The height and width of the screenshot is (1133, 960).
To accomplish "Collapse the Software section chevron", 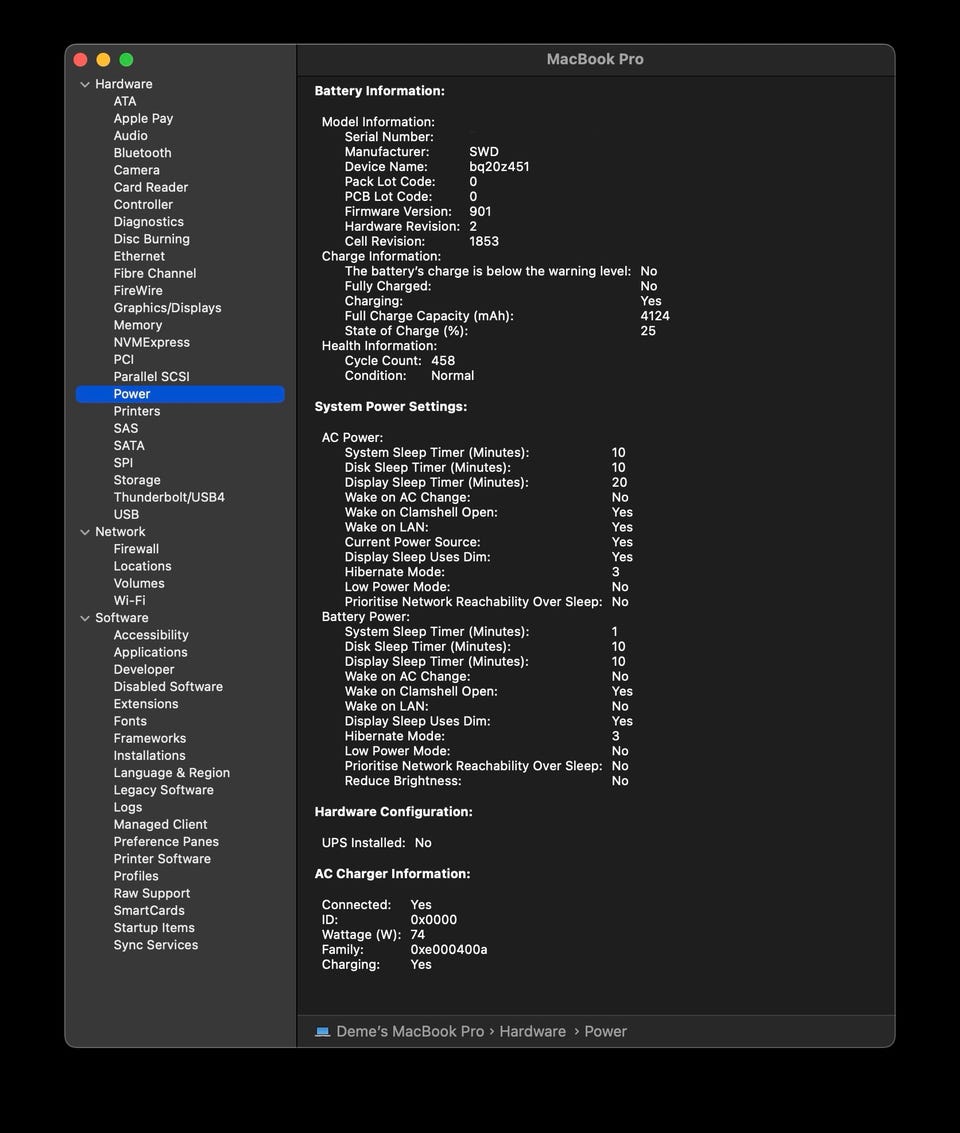I will (85, 618).
